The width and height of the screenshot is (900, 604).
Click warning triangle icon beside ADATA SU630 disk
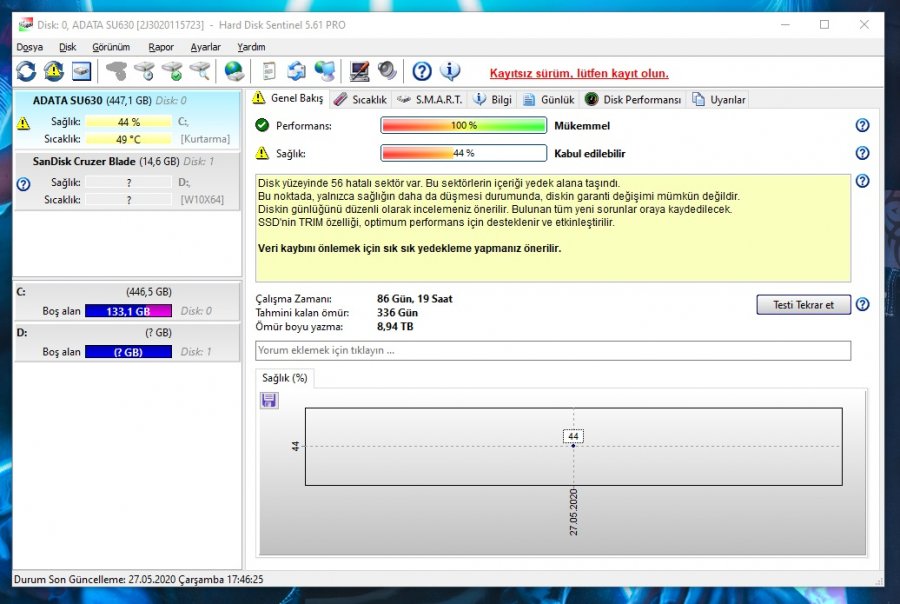(23, 123)
